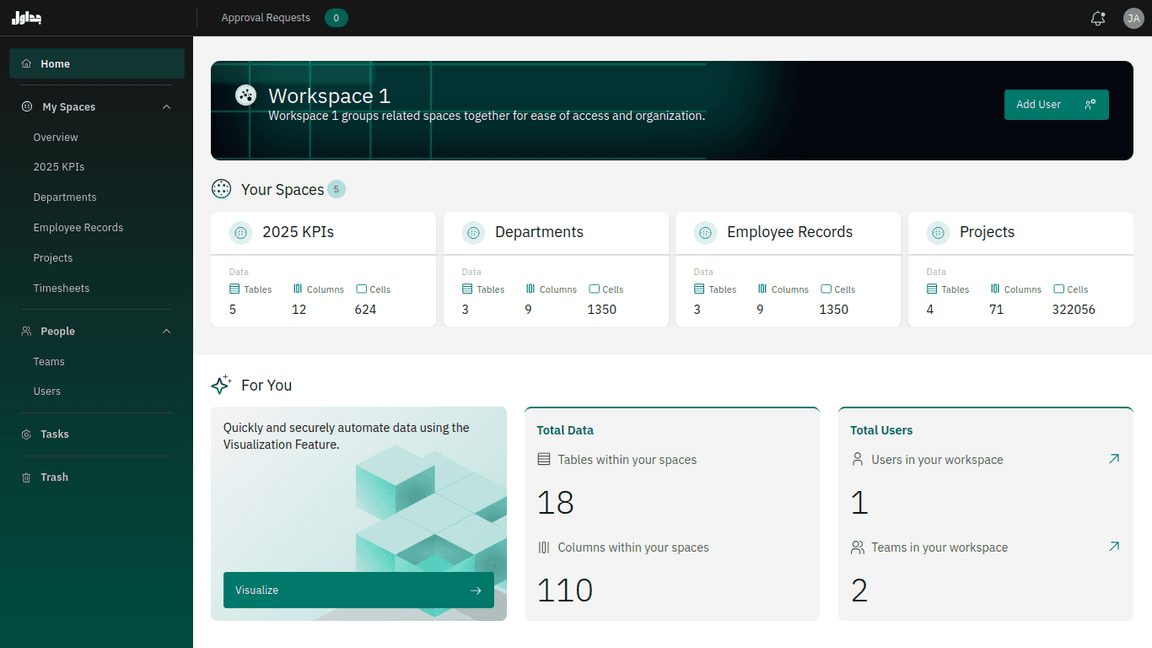Click the Visualize button arrow
Screen dimensions: 1152x648
pyautogui.click(x=476, y=590)
